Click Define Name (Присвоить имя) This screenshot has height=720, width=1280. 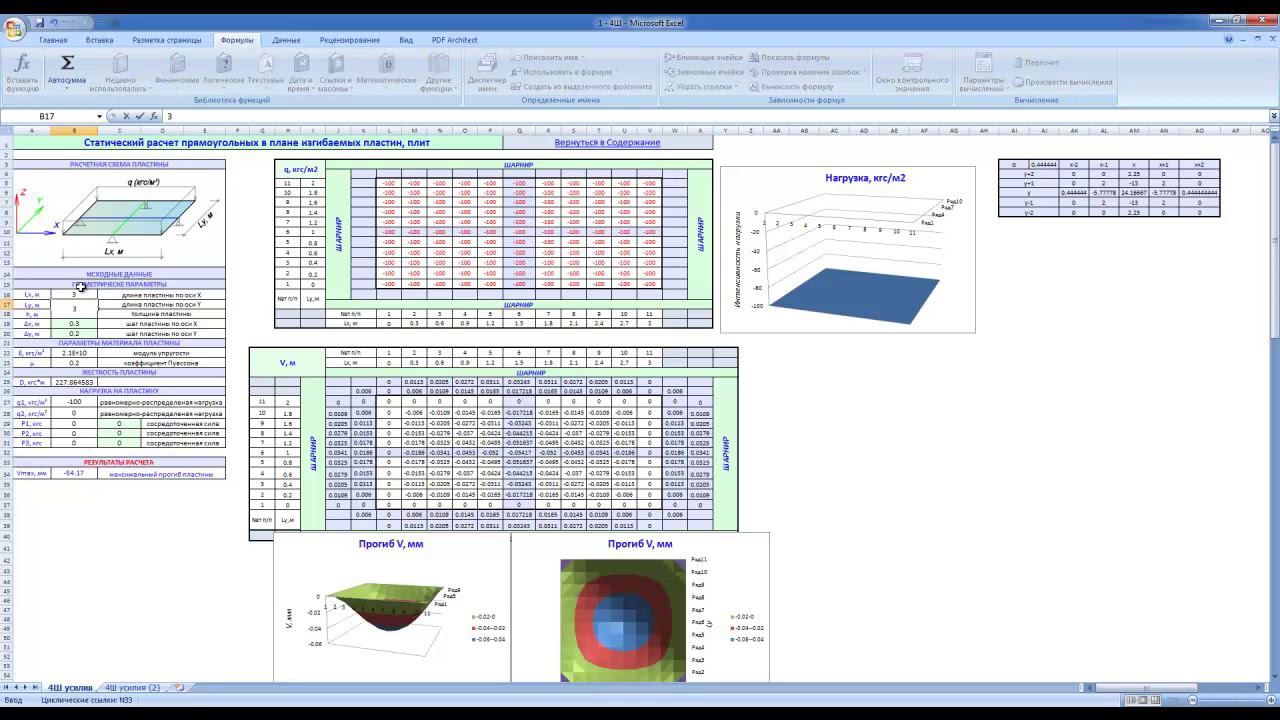click(546, 58)
